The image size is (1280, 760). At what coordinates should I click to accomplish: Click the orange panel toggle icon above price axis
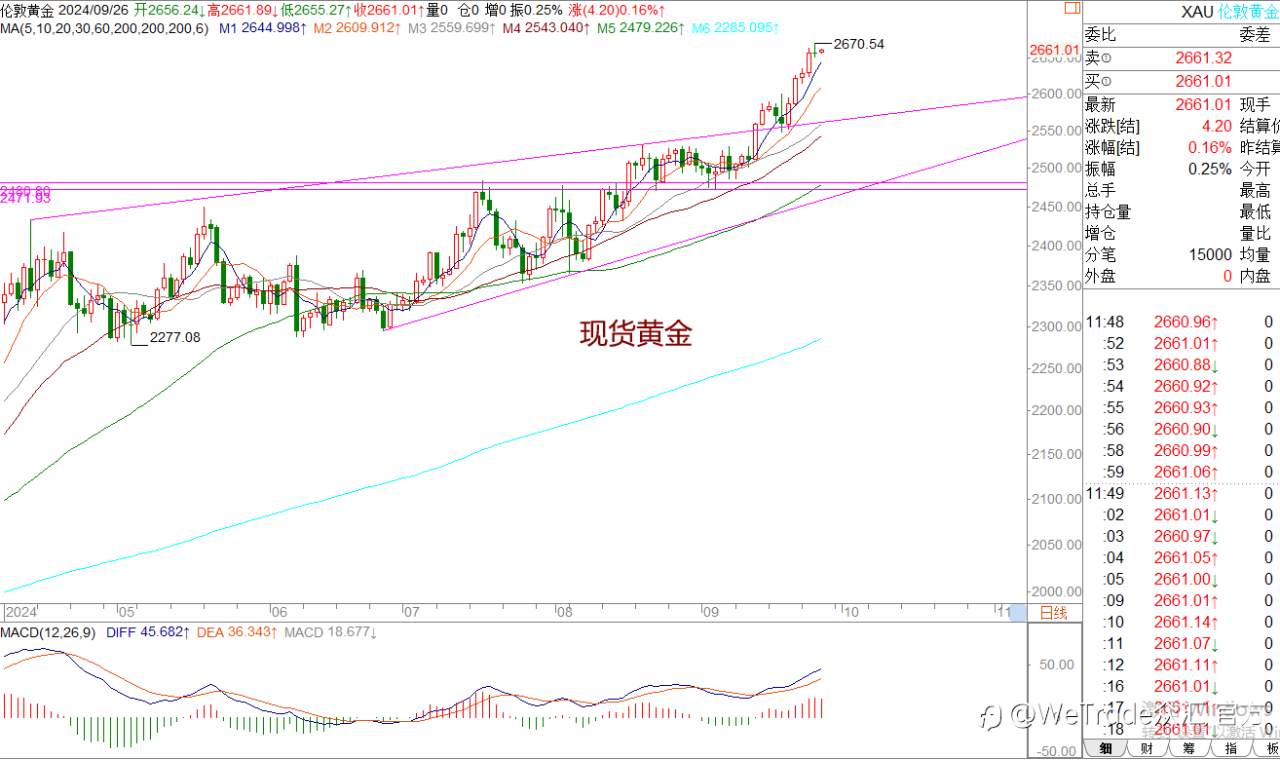click(1071, 10)
